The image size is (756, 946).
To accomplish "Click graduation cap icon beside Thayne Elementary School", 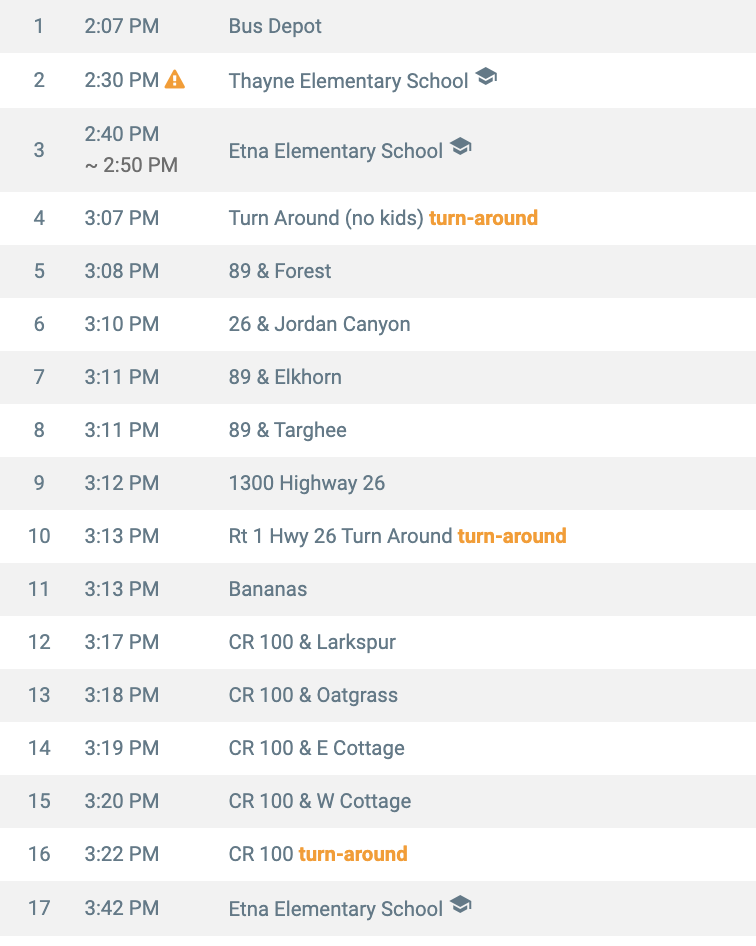I will tap(486, 77).
